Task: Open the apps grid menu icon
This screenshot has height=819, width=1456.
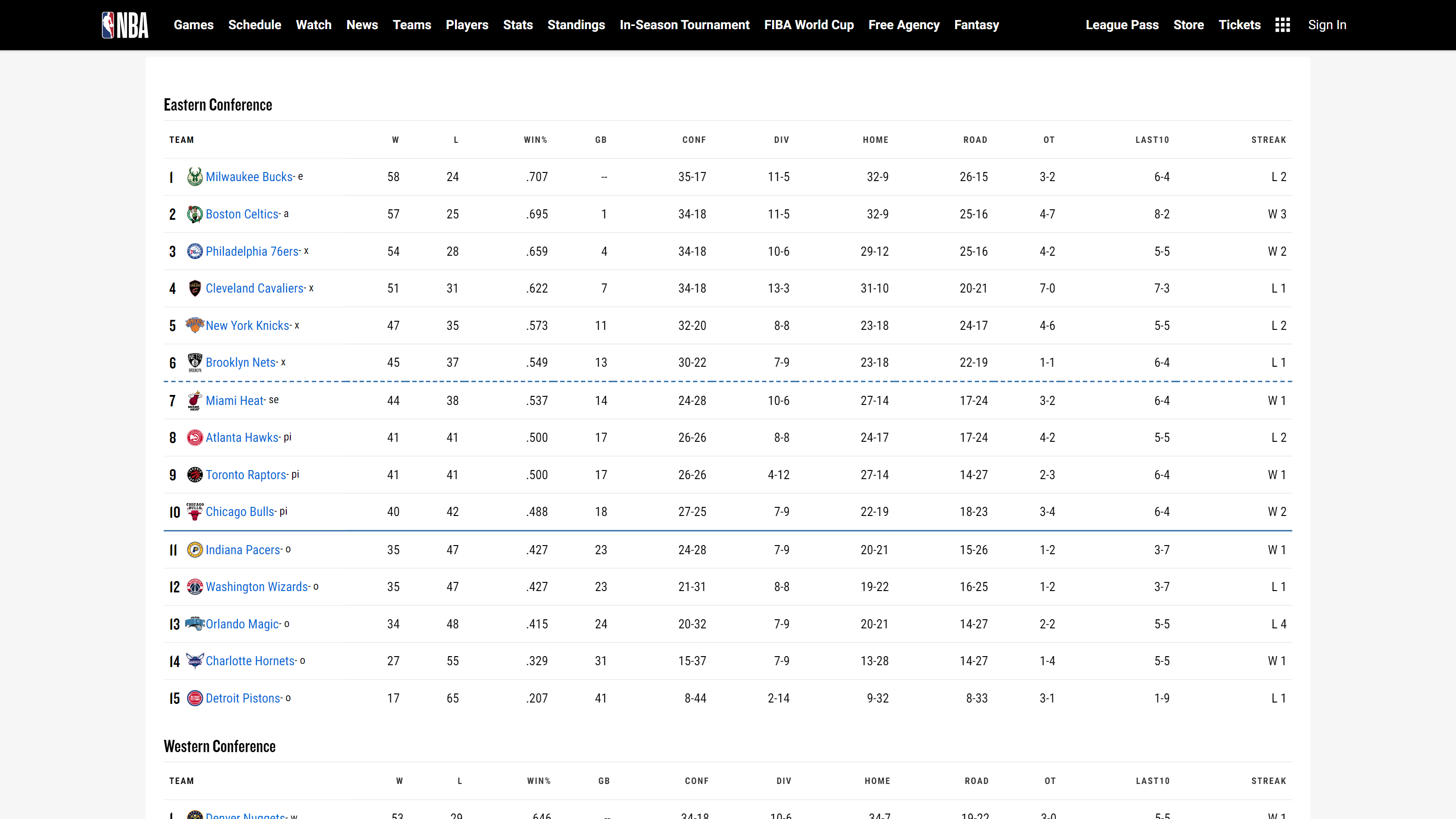Action: [x=1283, y=25]
